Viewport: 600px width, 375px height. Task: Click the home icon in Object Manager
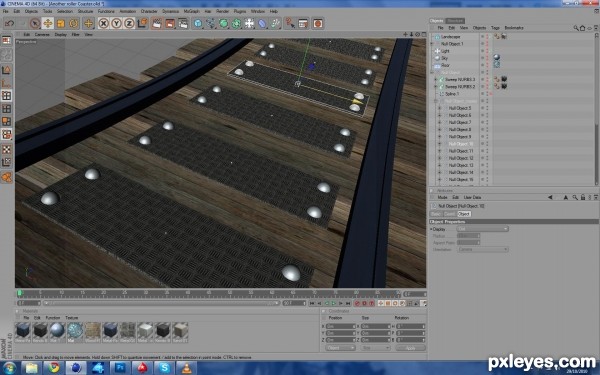tap(582, 28)
